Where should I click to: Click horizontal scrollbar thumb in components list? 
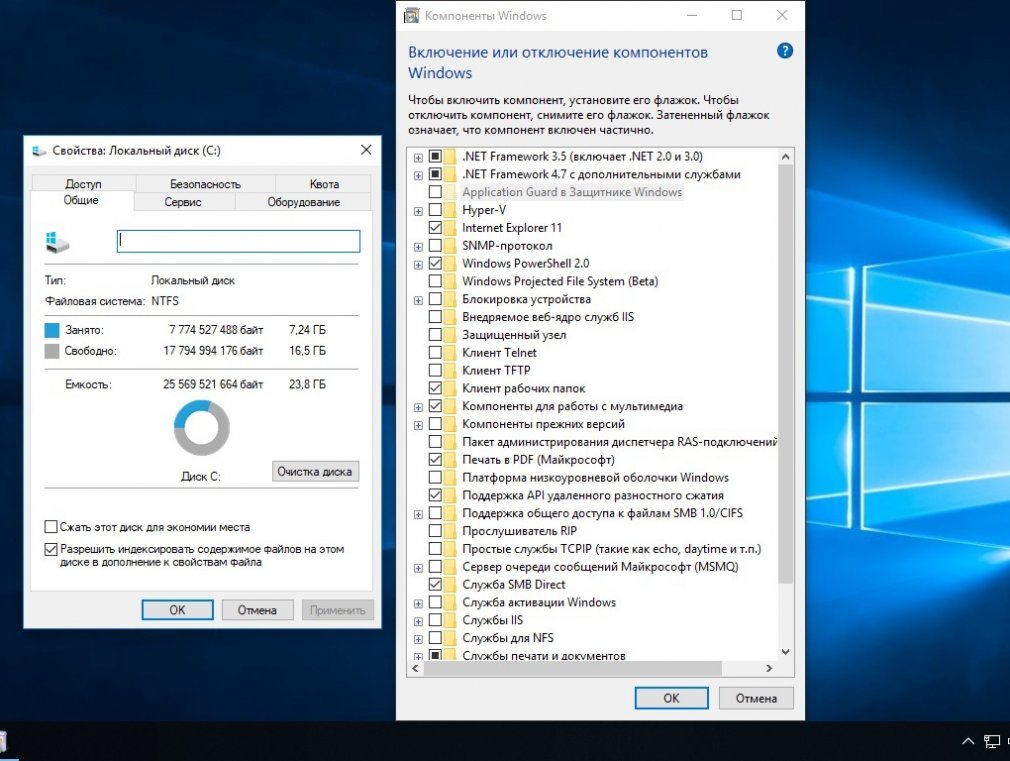(572, 668)
